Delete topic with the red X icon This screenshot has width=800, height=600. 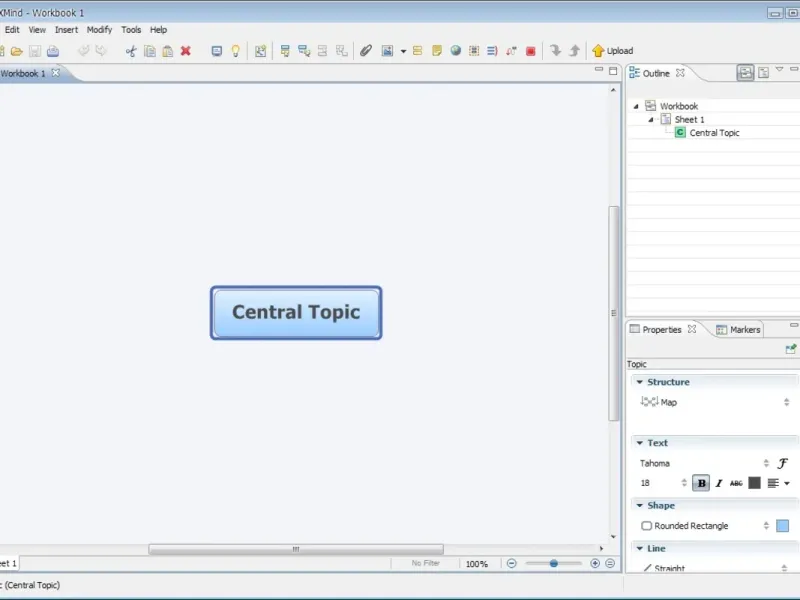click(x=186, y=51)
